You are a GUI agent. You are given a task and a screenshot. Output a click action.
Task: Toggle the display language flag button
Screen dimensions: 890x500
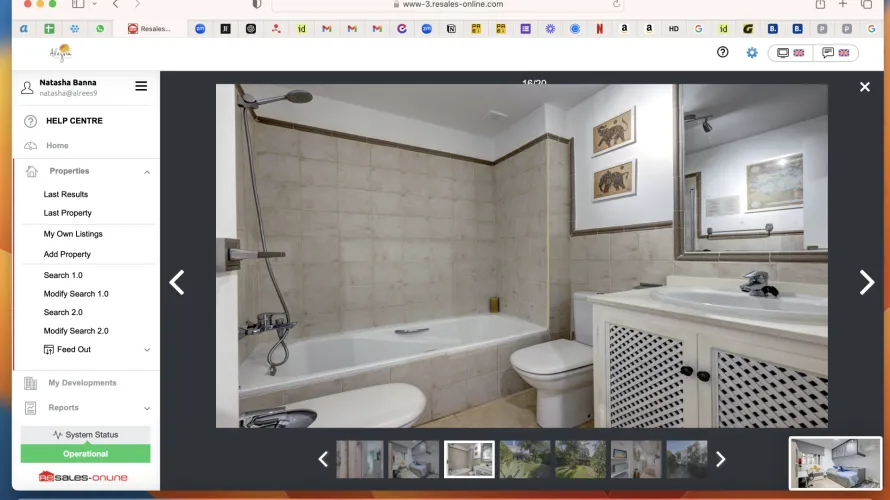(790, 53)
